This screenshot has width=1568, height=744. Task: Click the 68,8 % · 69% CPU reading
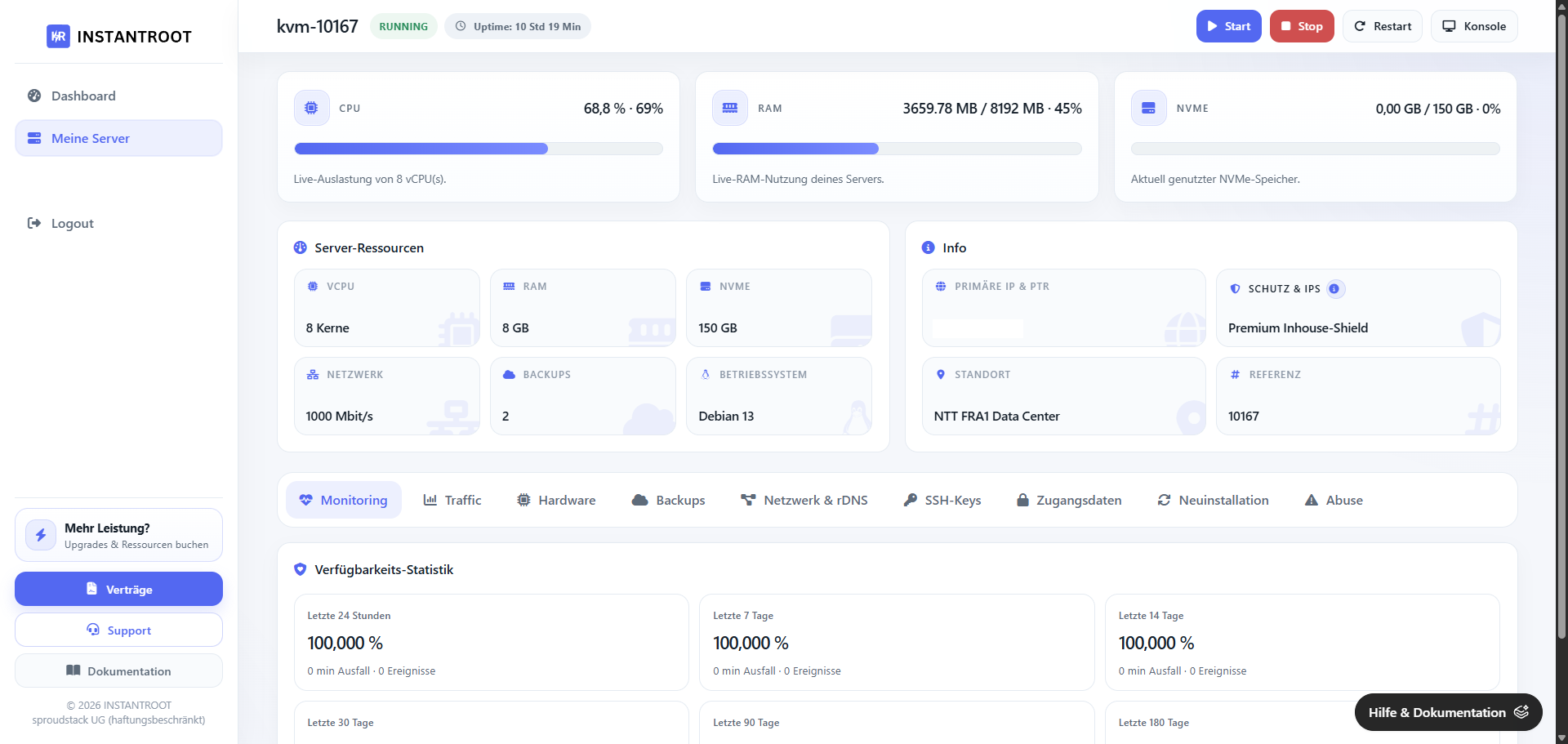pos(623,109)
